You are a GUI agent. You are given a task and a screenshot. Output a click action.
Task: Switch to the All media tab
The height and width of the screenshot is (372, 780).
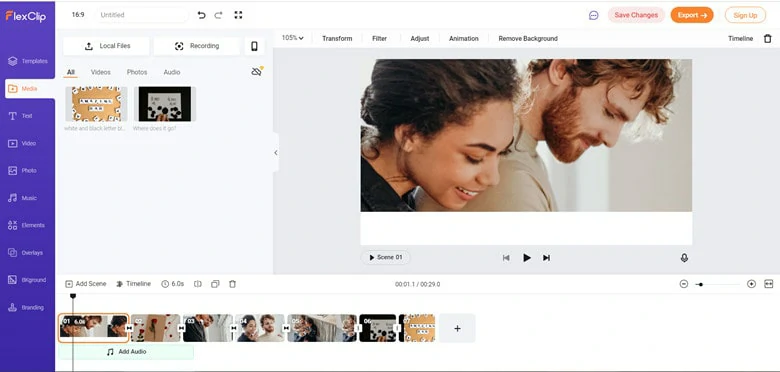71,73
